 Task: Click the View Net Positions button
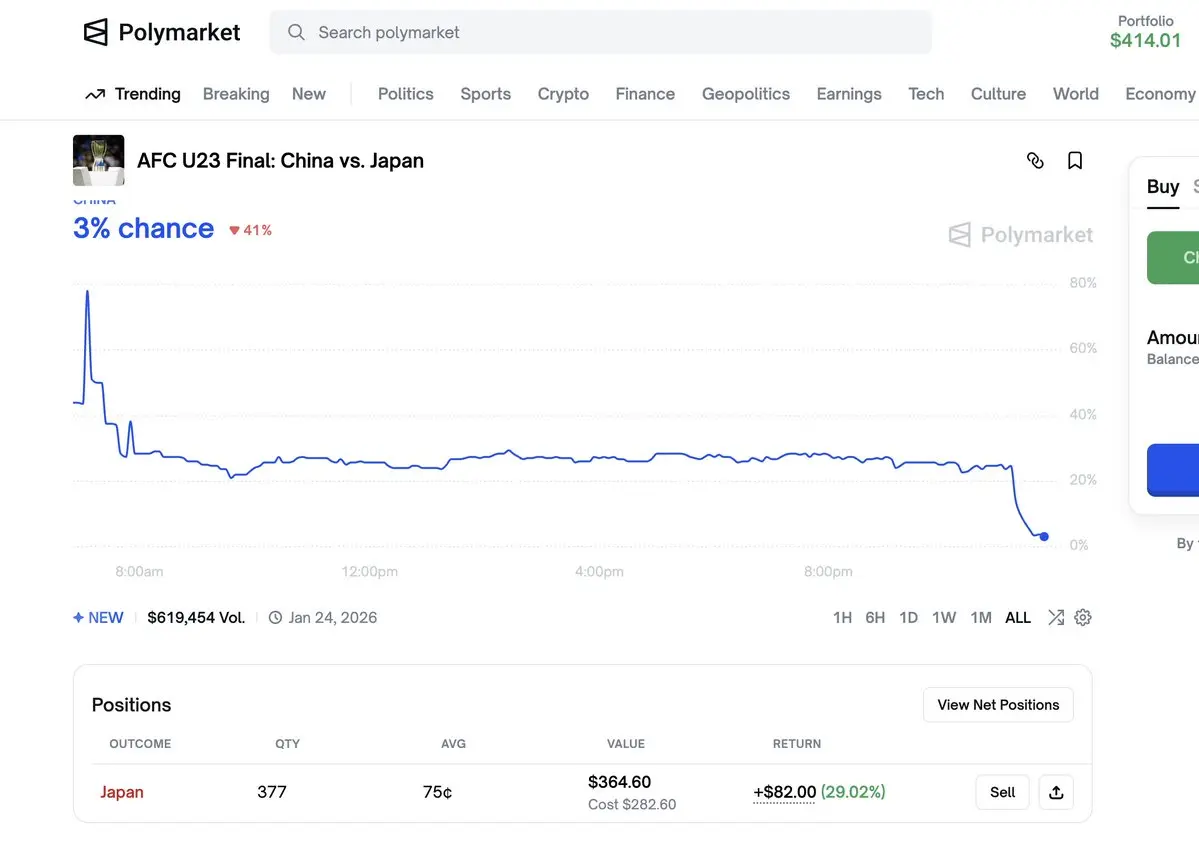pos(998,704)
